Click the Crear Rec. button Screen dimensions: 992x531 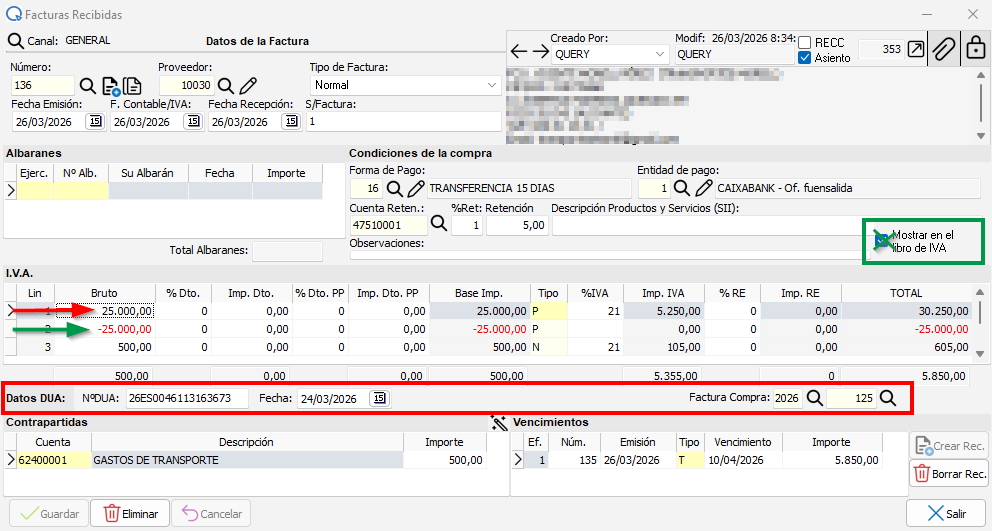(948, 446)
